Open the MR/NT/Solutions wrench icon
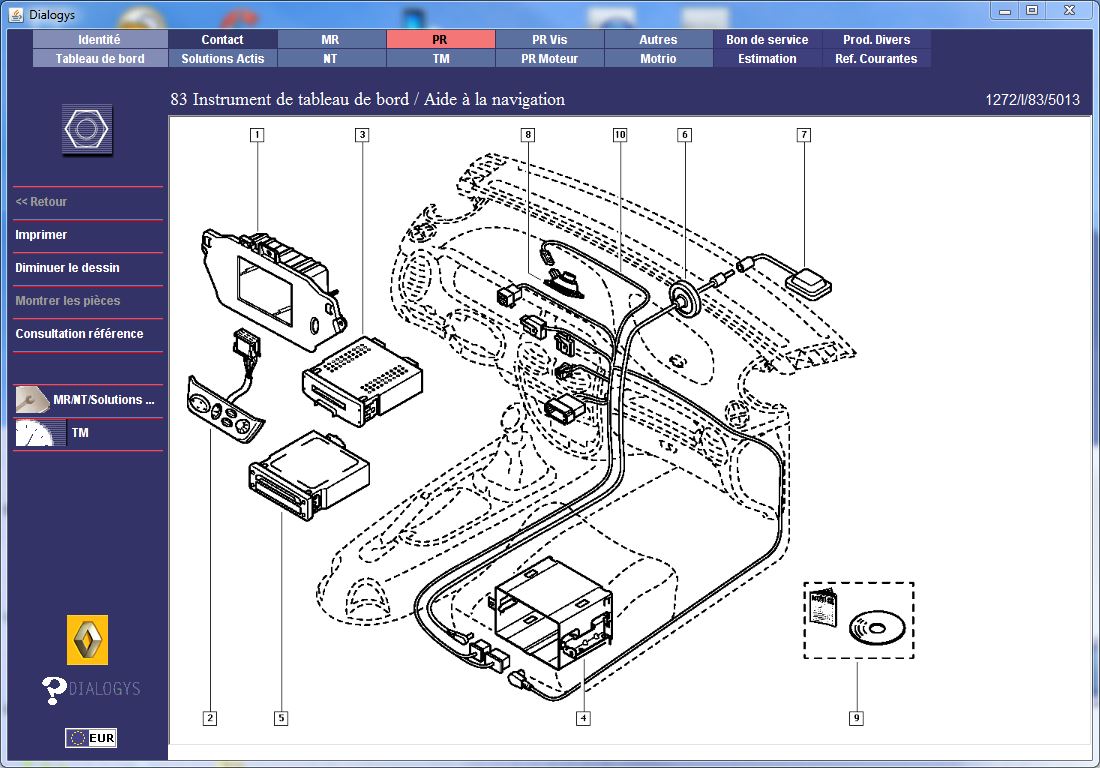The width and height of the screenshot is (1100, 768). tap(32, 400)
